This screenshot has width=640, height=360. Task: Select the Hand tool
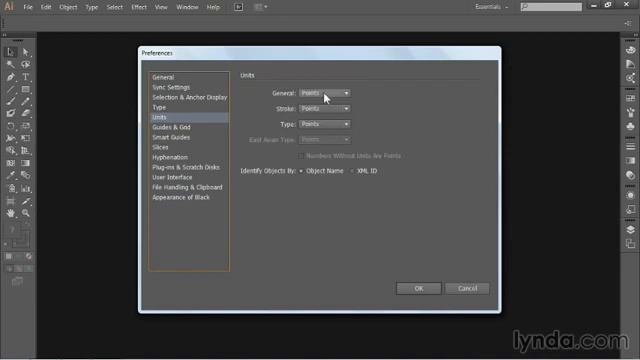click(11, 213)
